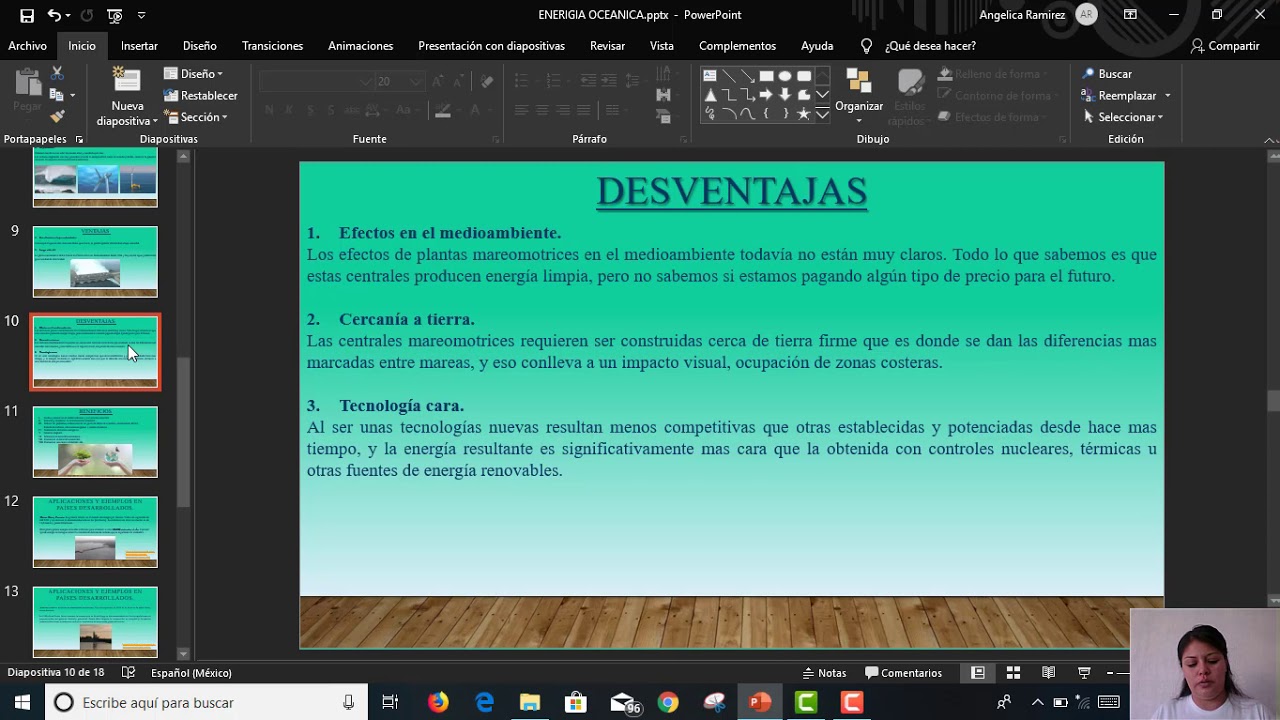Select the freeform scribble shape
1280x720 pixels.
tap(710, 114)
